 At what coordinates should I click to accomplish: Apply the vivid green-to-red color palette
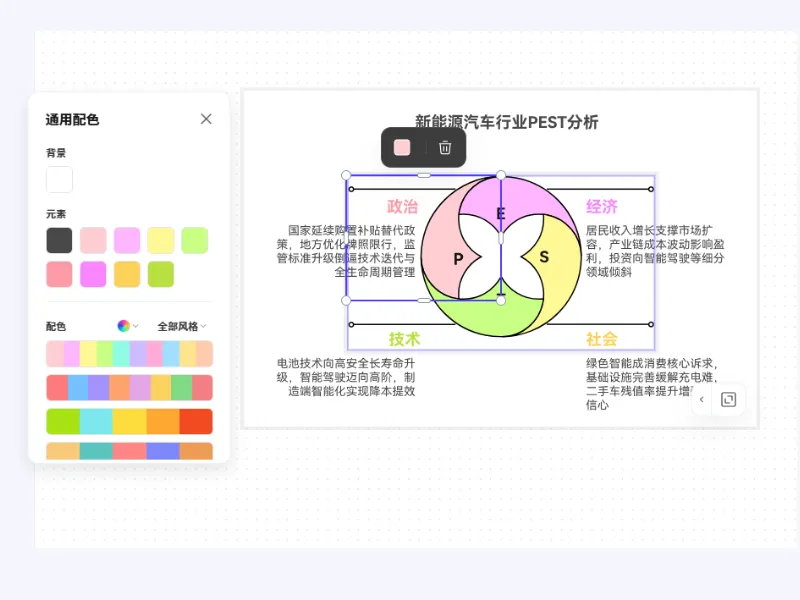click(129, 421)
